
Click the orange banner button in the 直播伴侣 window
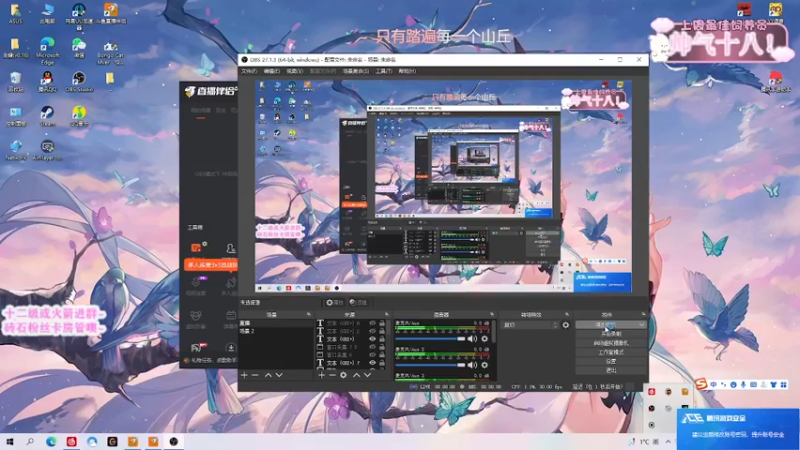211,265
